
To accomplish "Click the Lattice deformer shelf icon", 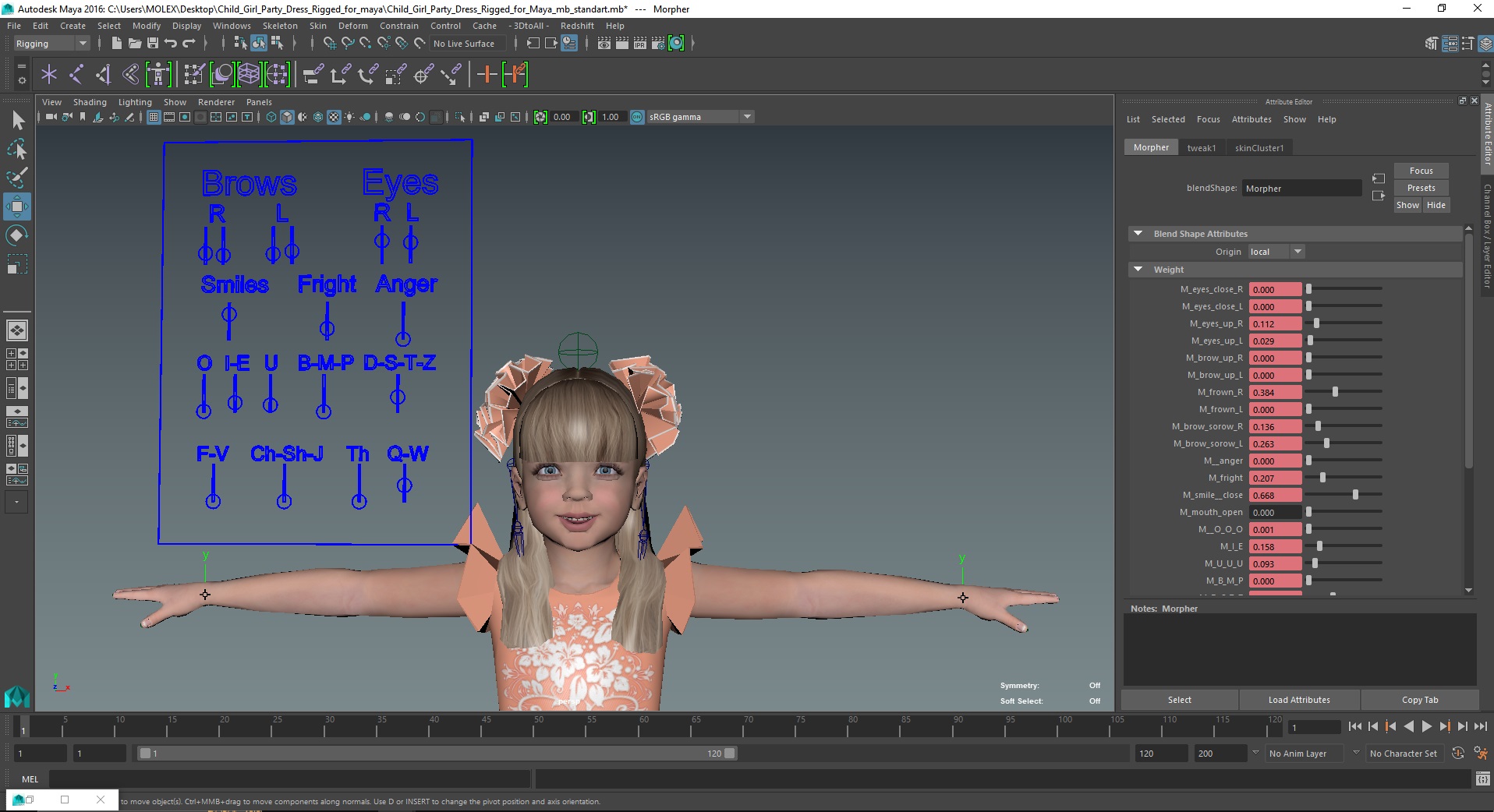I will pyautogui.click(x=249, y=75).
